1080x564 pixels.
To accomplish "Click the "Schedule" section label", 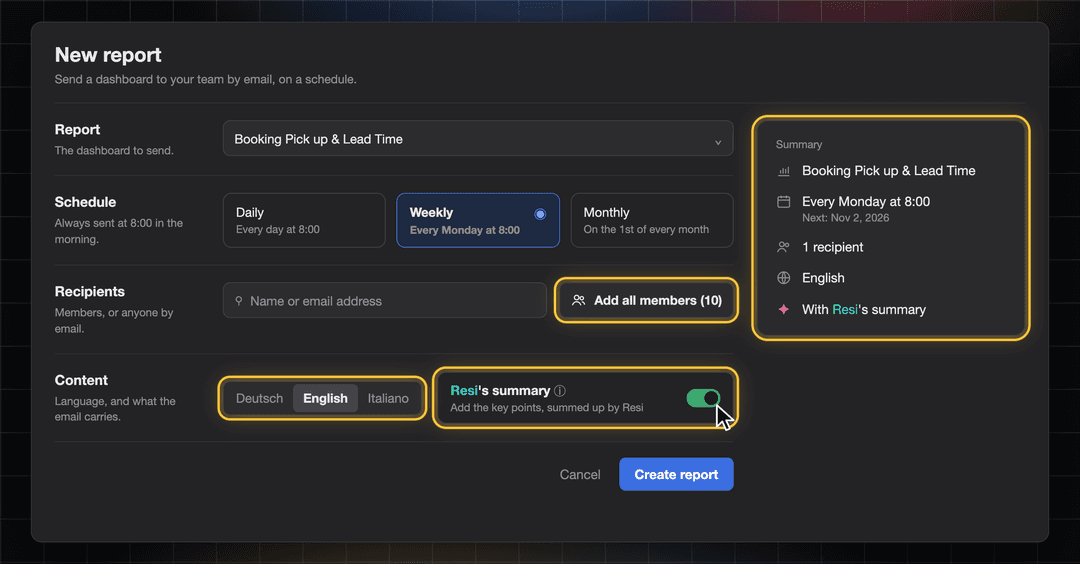I will (x=85, y=202).
